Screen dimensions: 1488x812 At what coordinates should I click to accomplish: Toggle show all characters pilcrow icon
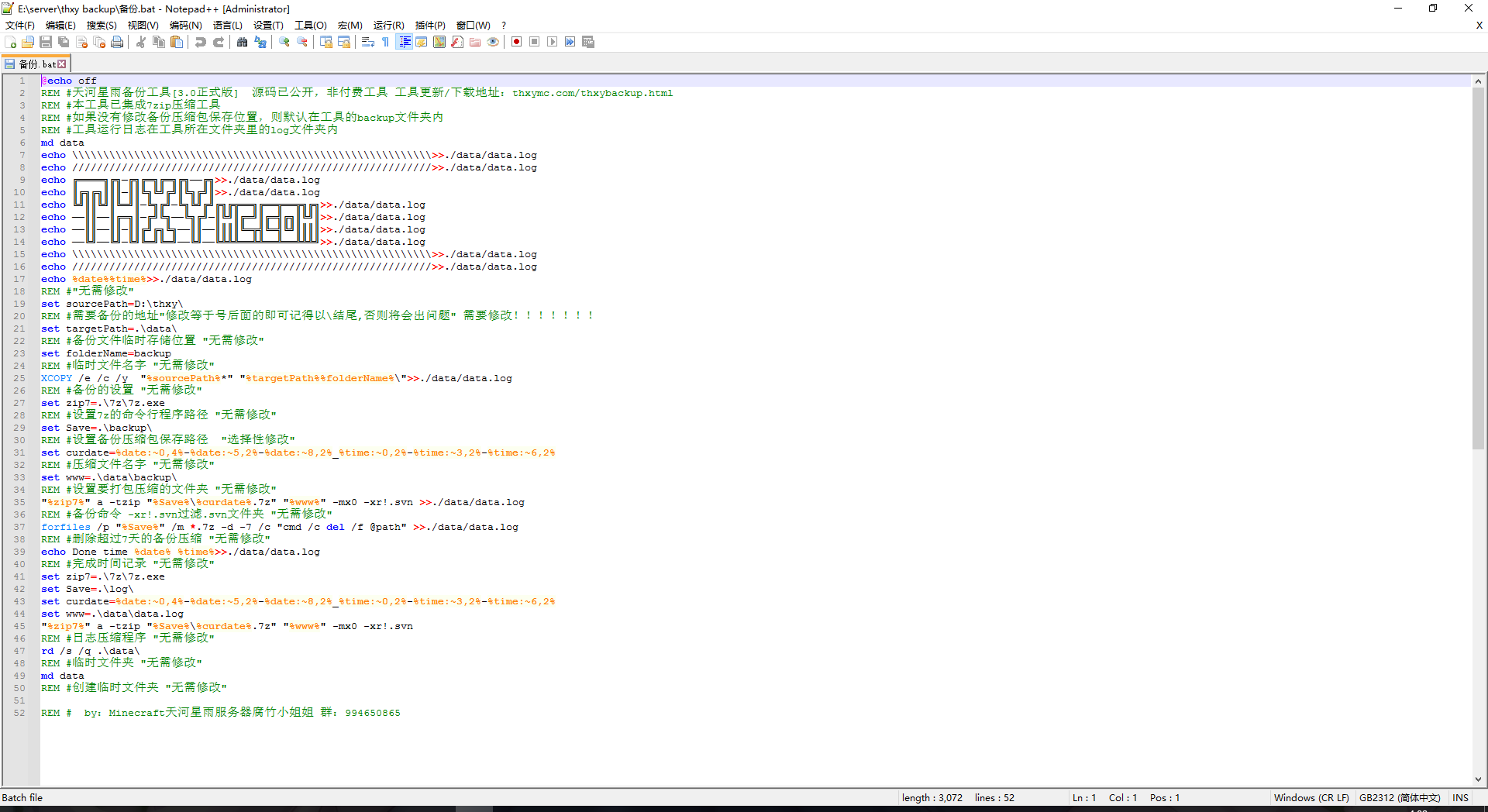(386, 42)
